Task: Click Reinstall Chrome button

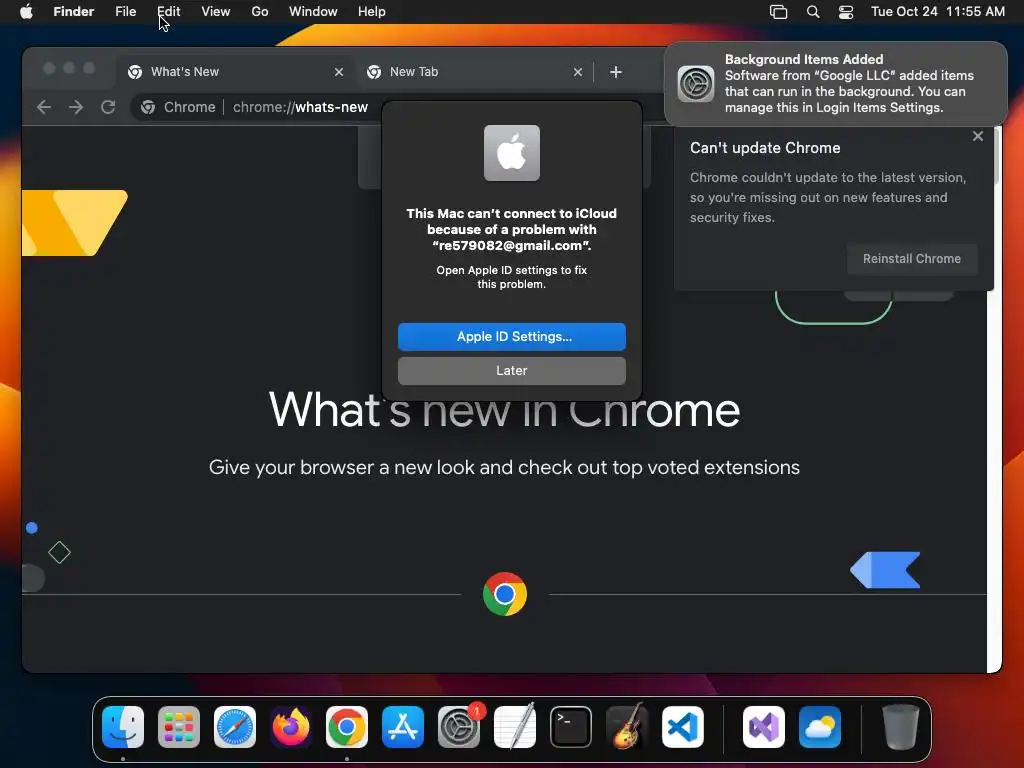Action: pos(912,259)
